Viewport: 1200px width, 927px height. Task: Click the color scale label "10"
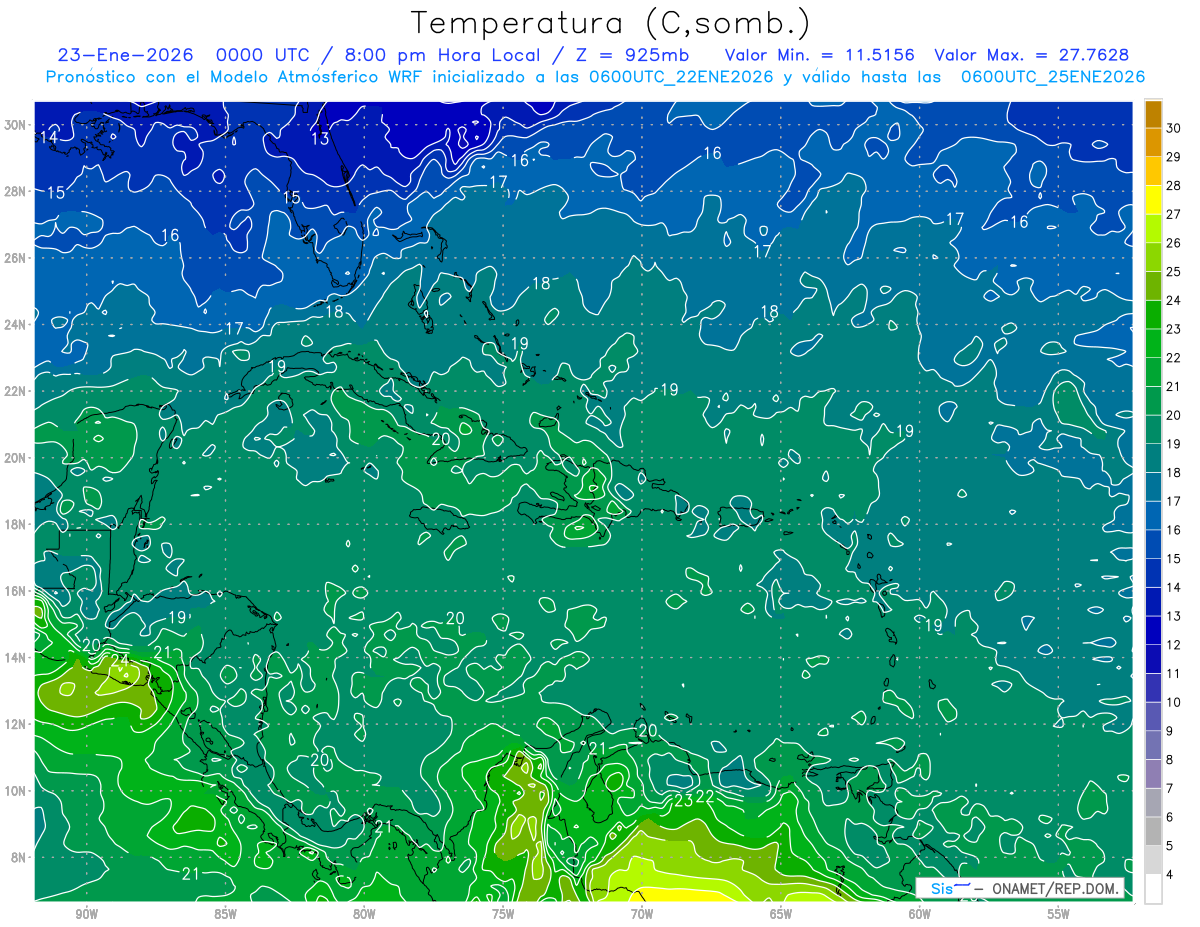click(1174, 702)
